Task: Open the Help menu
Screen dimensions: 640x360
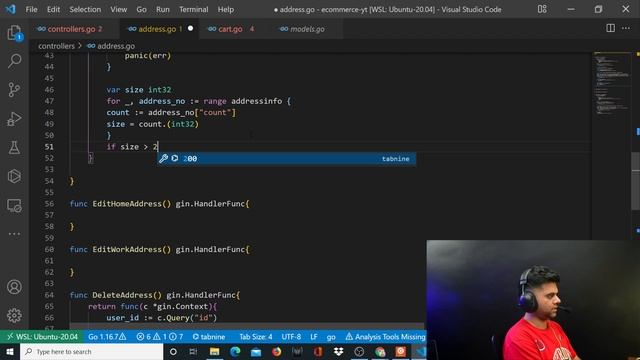Action: click(x=226, y=9)
